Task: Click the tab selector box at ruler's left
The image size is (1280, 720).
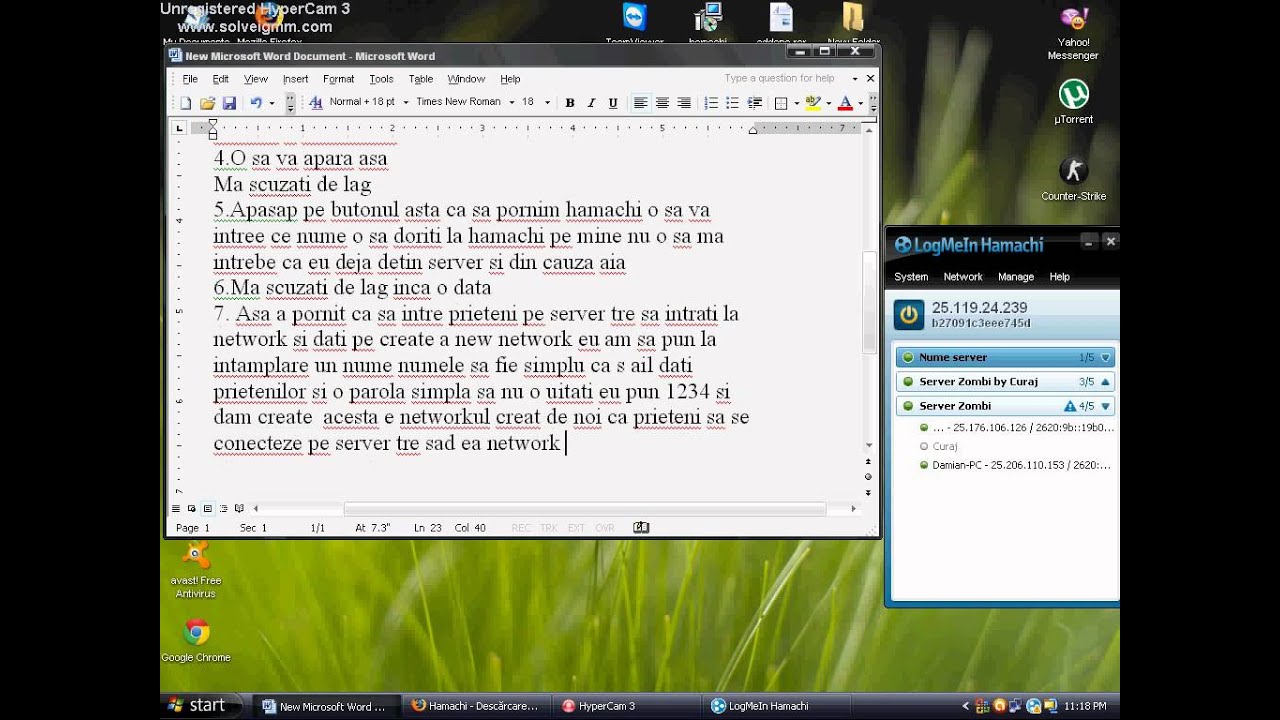Action: coord(179,127)
